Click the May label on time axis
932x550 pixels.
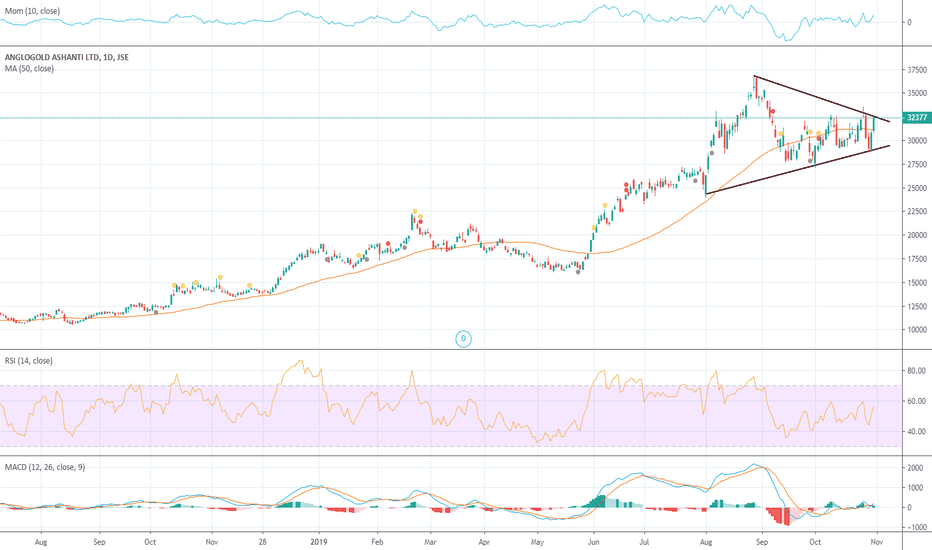click(x=537, y=542)
